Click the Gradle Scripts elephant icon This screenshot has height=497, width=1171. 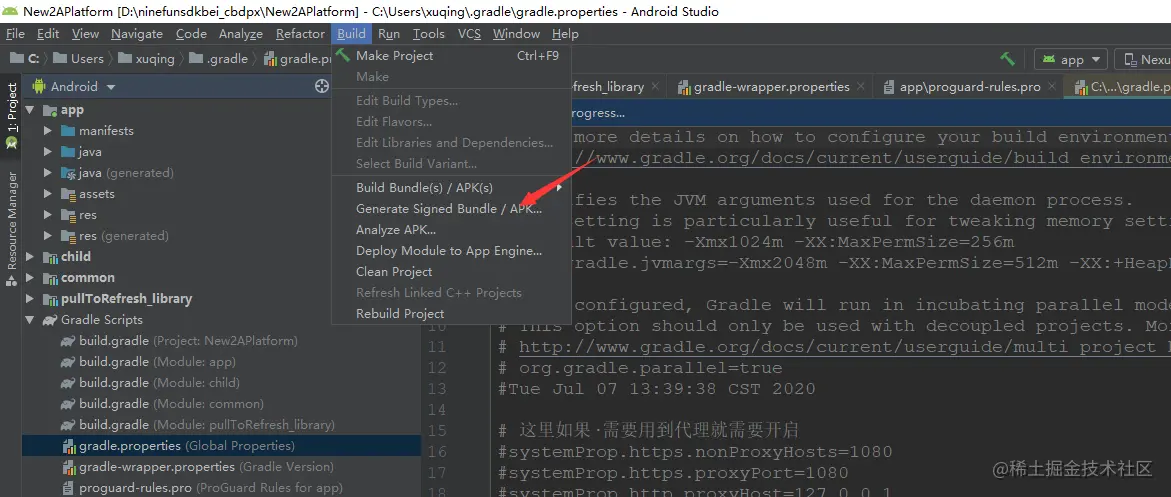(50, 319)
